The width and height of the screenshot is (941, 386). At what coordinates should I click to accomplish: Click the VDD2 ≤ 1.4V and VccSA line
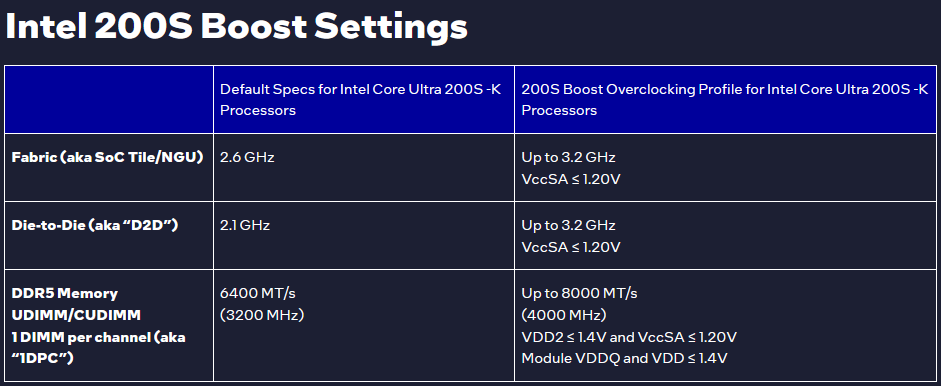(x=629, y=337)
